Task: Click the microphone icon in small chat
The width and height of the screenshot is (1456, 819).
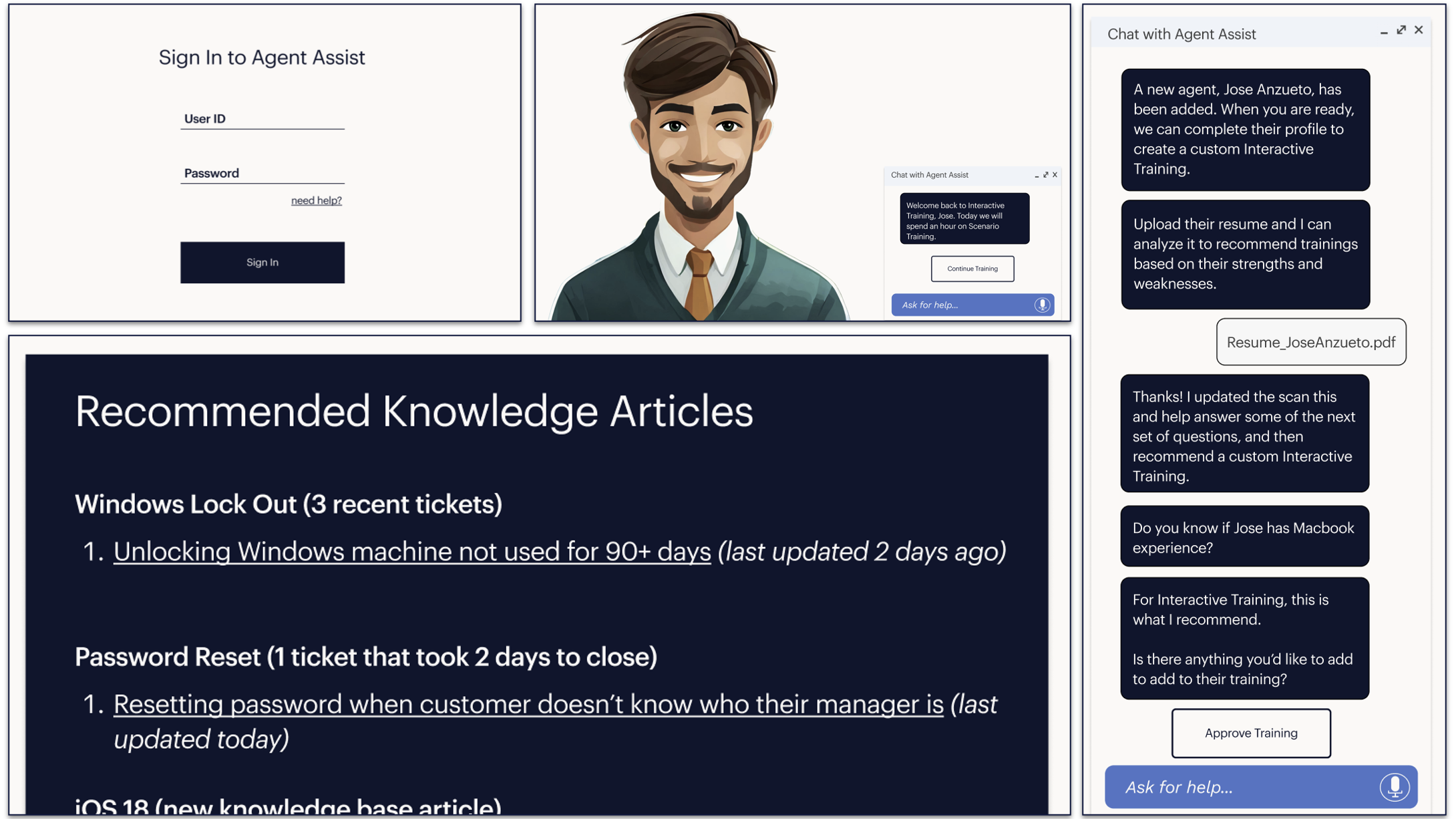Action: (x=1042, y=305)
